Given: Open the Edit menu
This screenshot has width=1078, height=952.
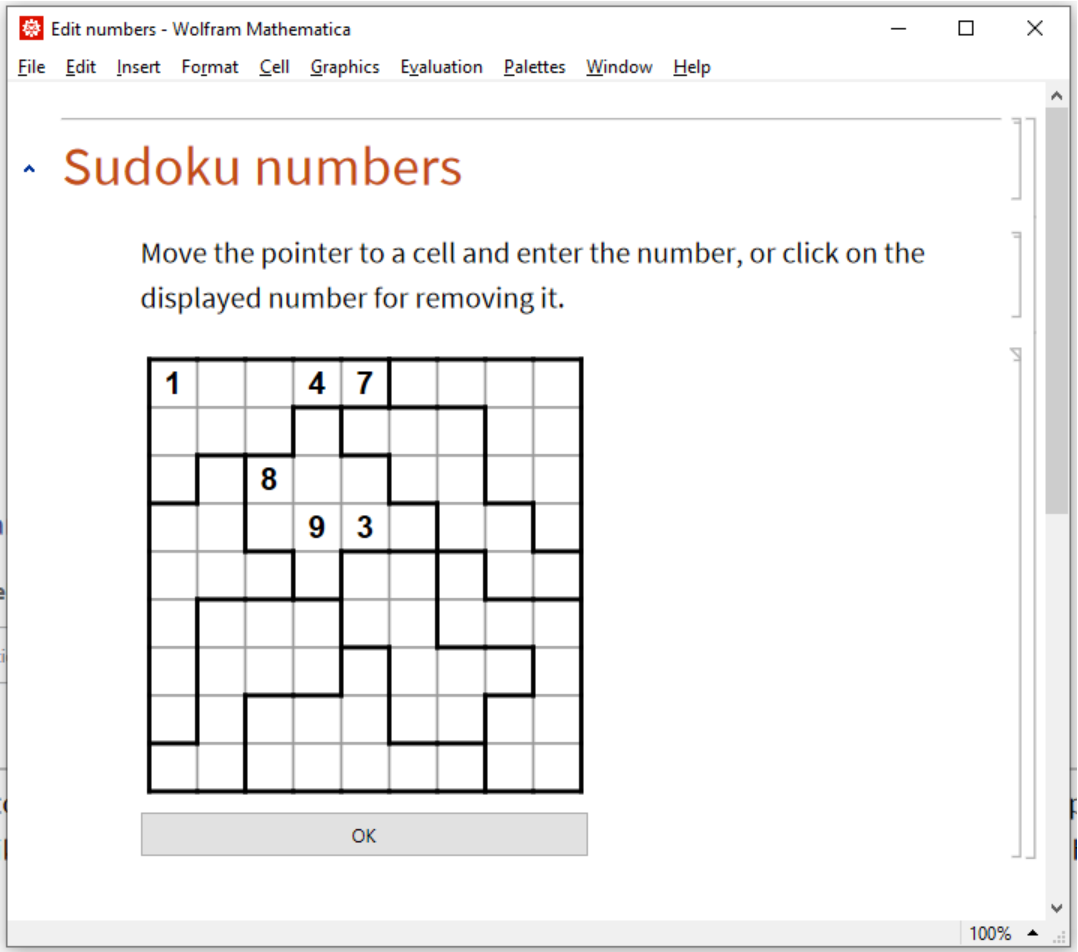Looking at the screenshot, I should [81, 67].
